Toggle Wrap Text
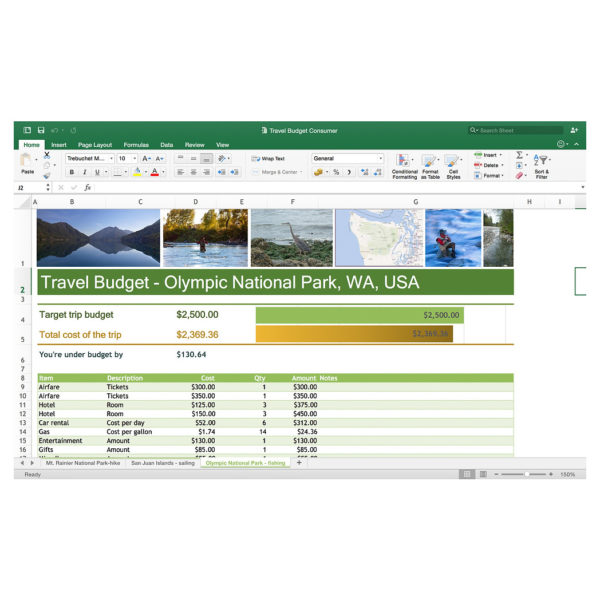The width and height of the screenshot is (600, 600). [x=268, y=158]
